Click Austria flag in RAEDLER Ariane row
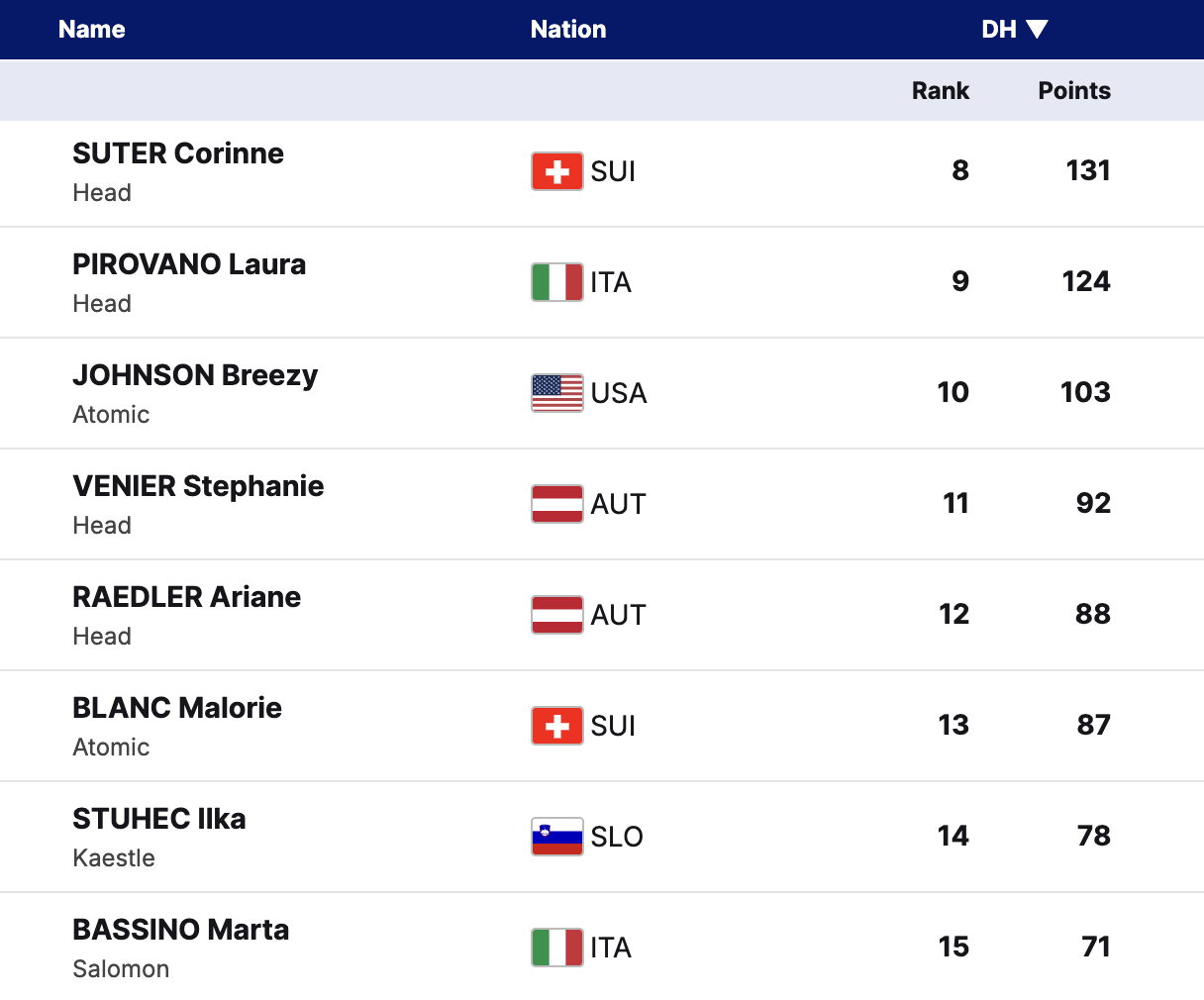Screen dimensions: 1204x1000 coord(556,615)
